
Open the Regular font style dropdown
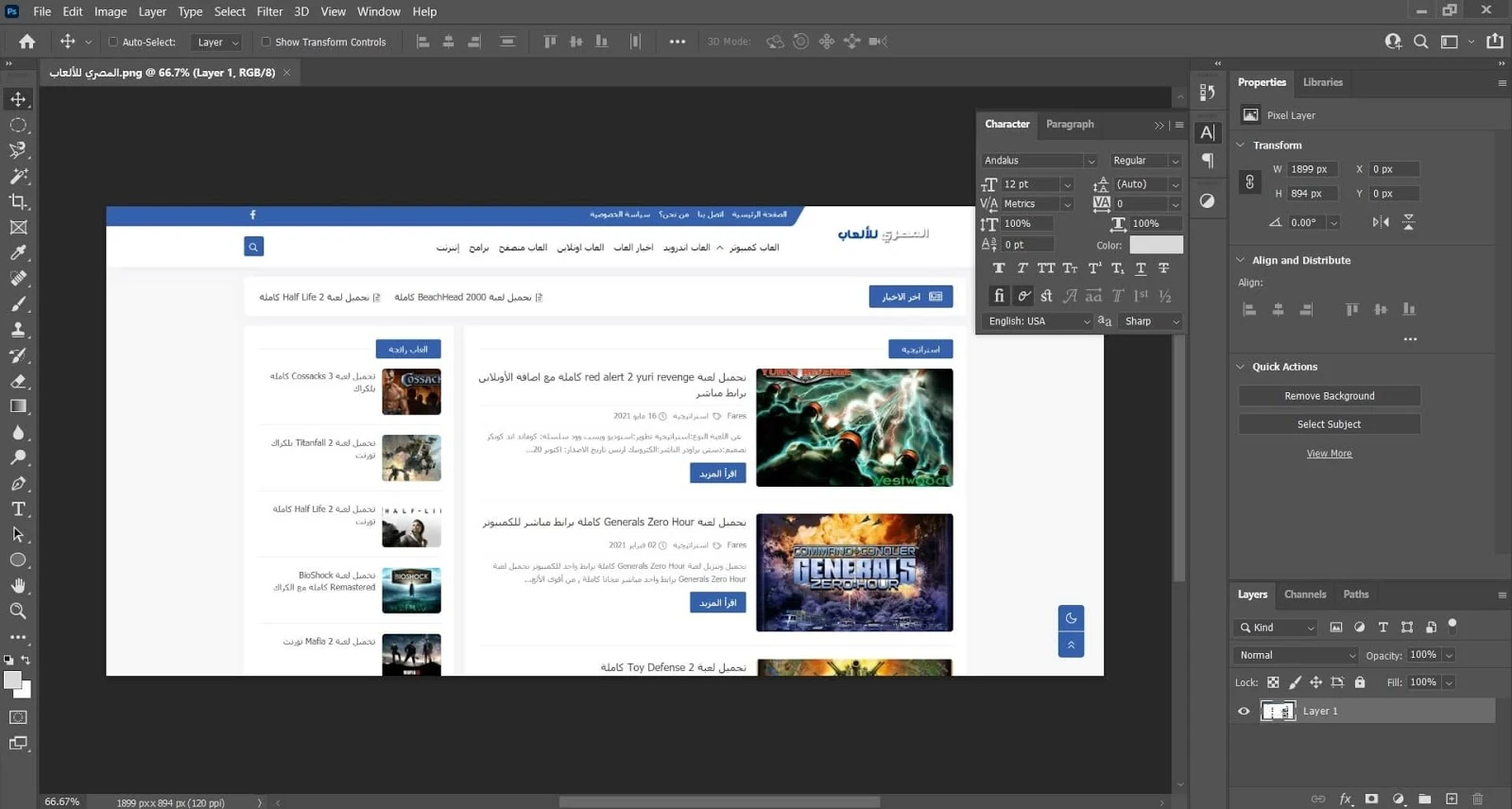tap(1145, 161)
